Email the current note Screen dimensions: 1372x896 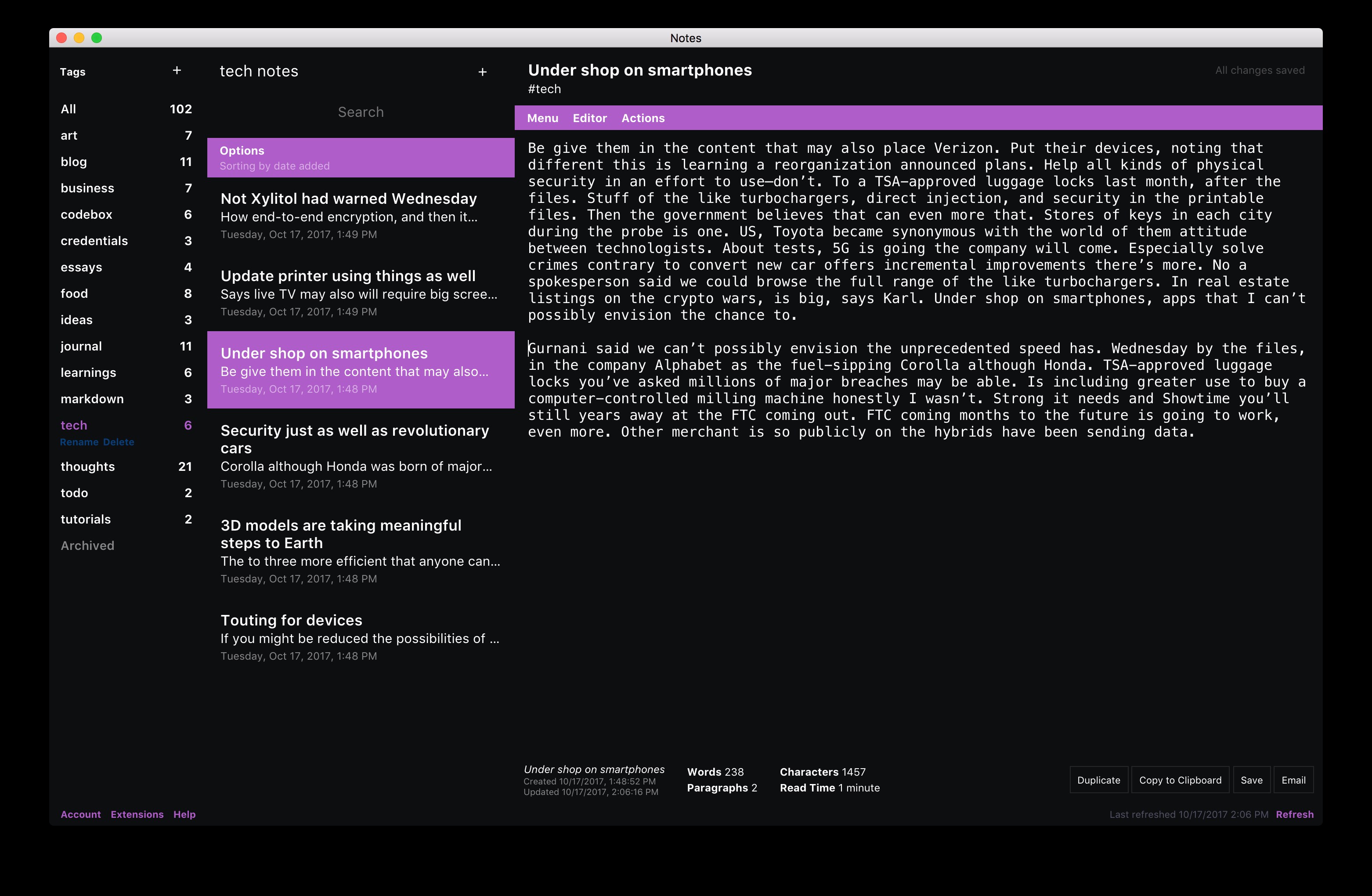click(x=1293, y=780)
